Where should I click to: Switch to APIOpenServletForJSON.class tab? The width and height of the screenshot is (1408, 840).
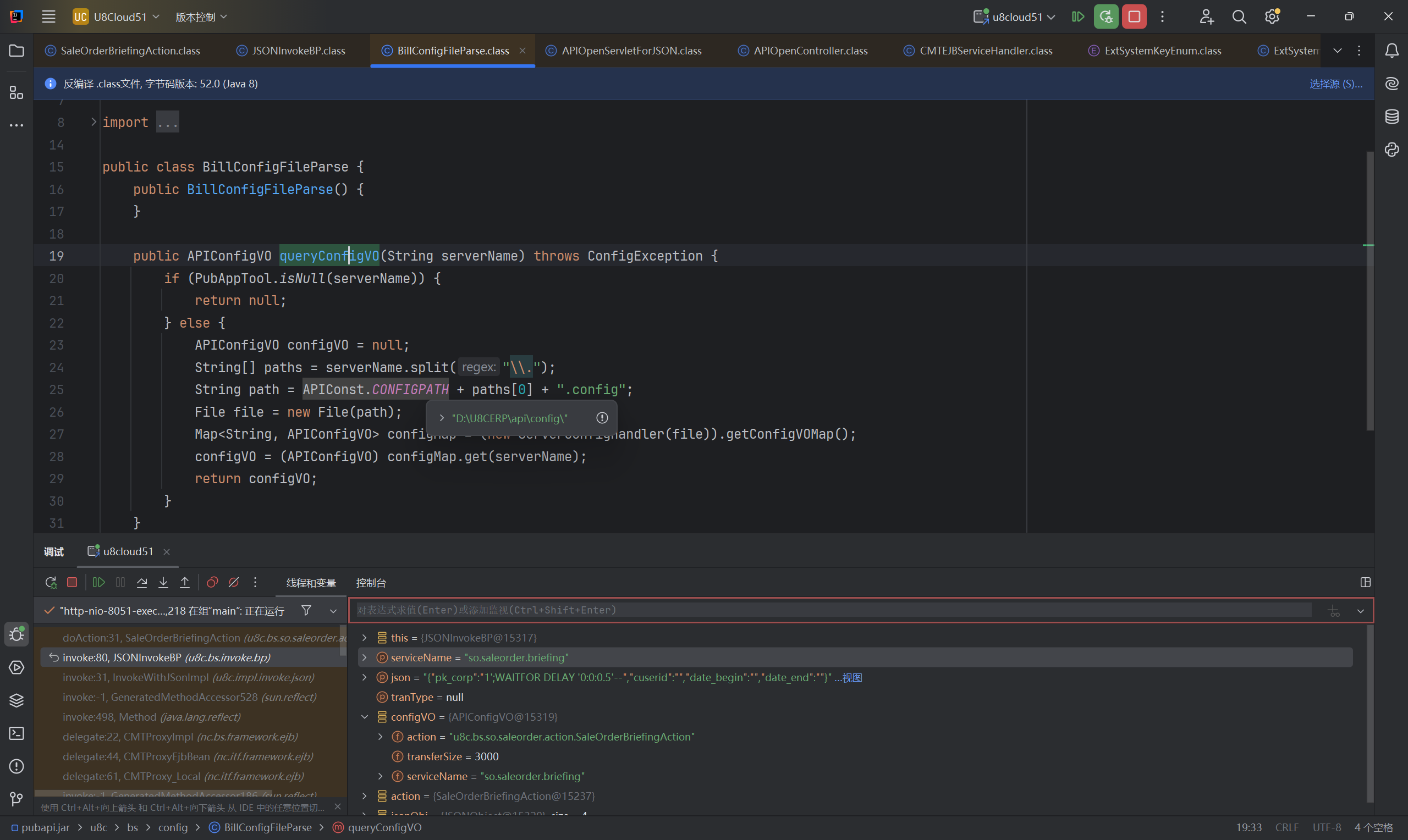[x=624, y=51]
